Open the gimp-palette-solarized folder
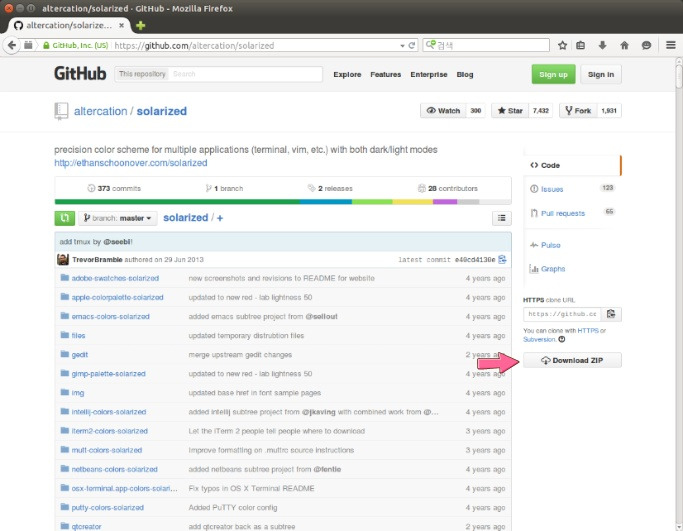This screenshot has height=531, width=683. coord(108,374)
